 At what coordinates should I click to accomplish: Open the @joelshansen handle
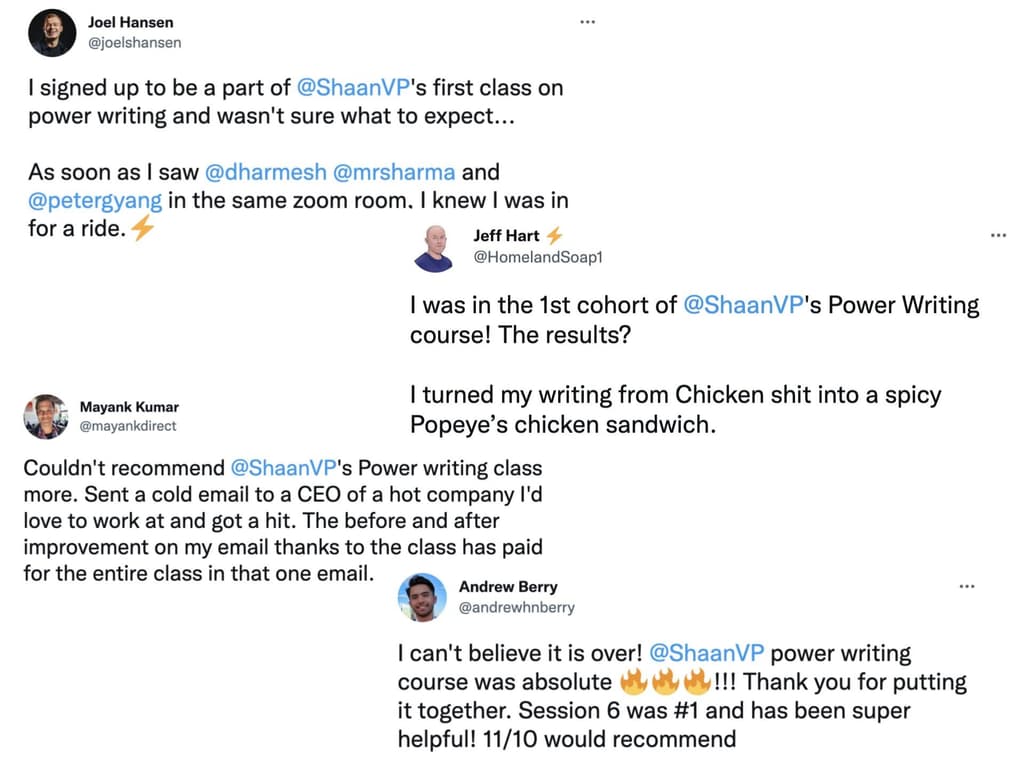135,43
